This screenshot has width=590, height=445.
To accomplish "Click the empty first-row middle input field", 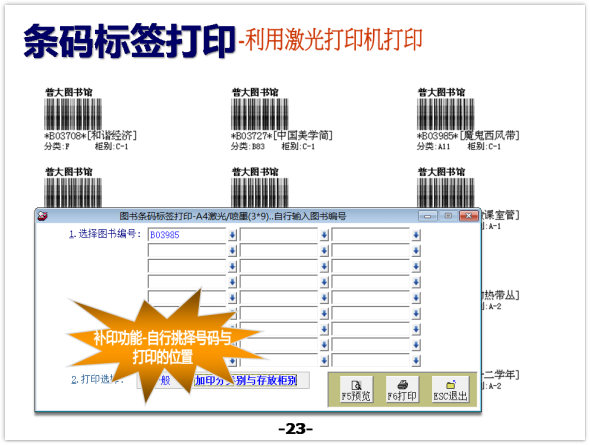I will click(x=279, y=235).
